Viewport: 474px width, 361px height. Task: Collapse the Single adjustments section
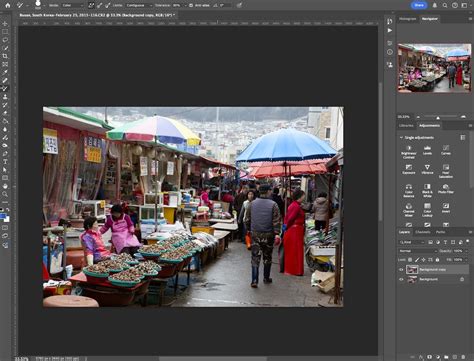401,138
